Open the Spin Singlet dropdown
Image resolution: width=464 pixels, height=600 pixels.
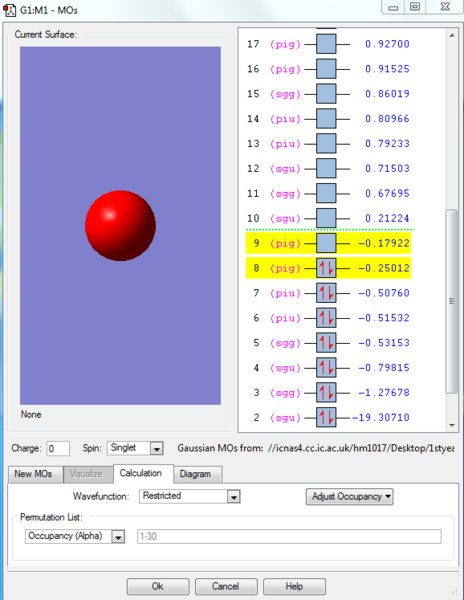(x=156, y=448)
